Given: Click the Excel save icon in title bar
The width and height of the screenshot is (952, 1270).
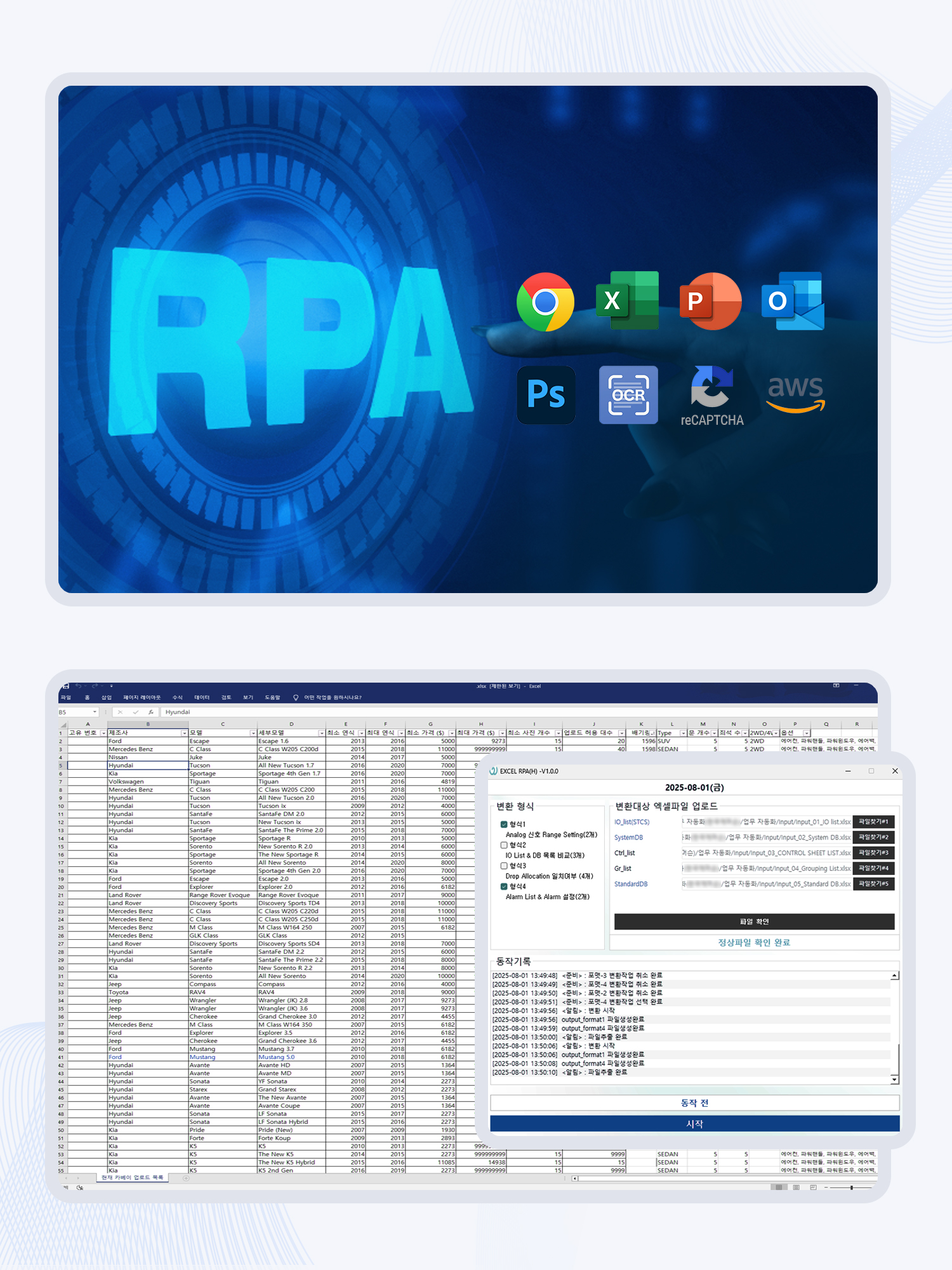Looking at the screenshot, I should (65, 686).
